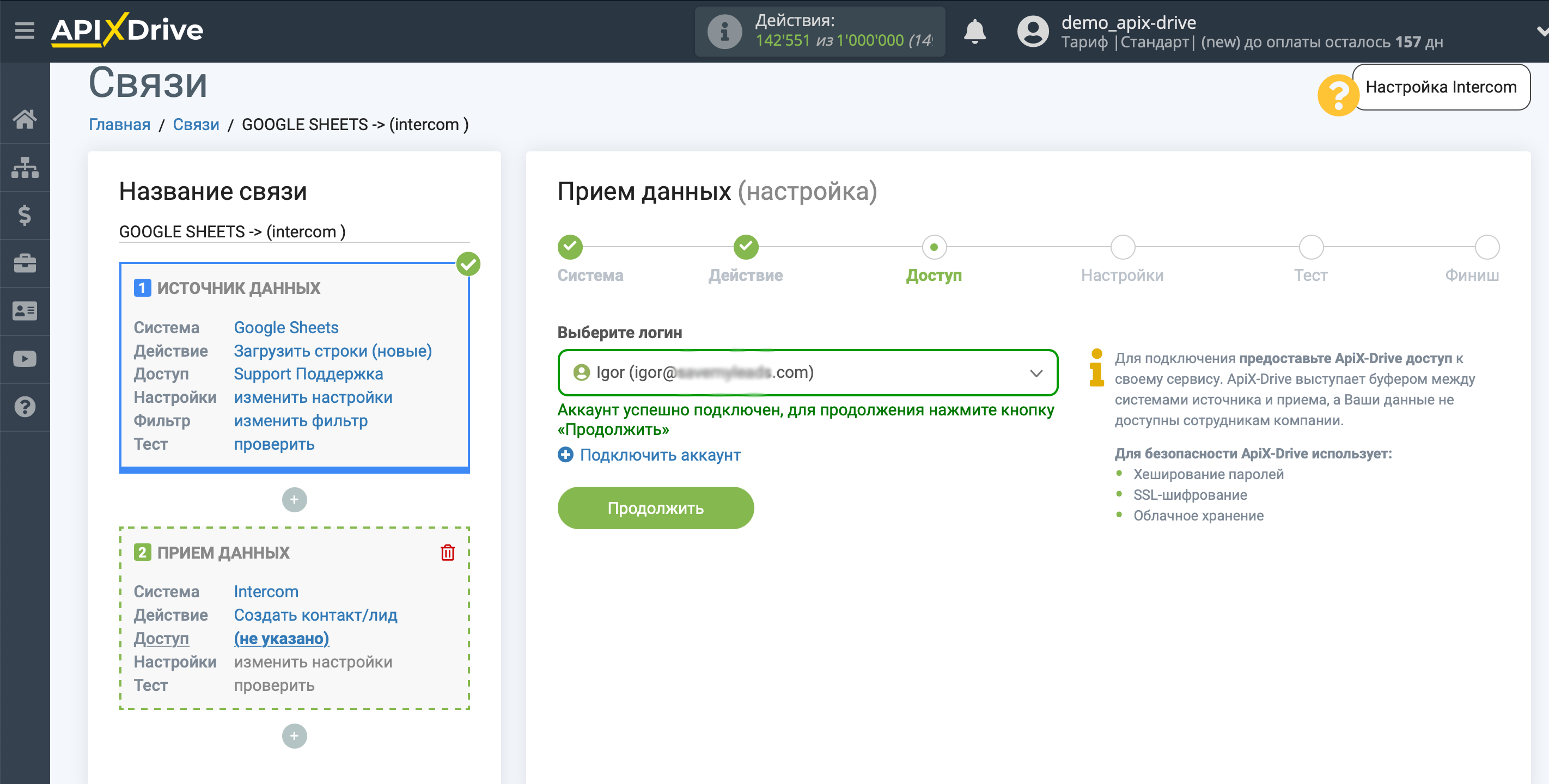This screenshot has height=784, width=1549.
Task: Open Support Поддержка access link
Action: click(308, 373)
